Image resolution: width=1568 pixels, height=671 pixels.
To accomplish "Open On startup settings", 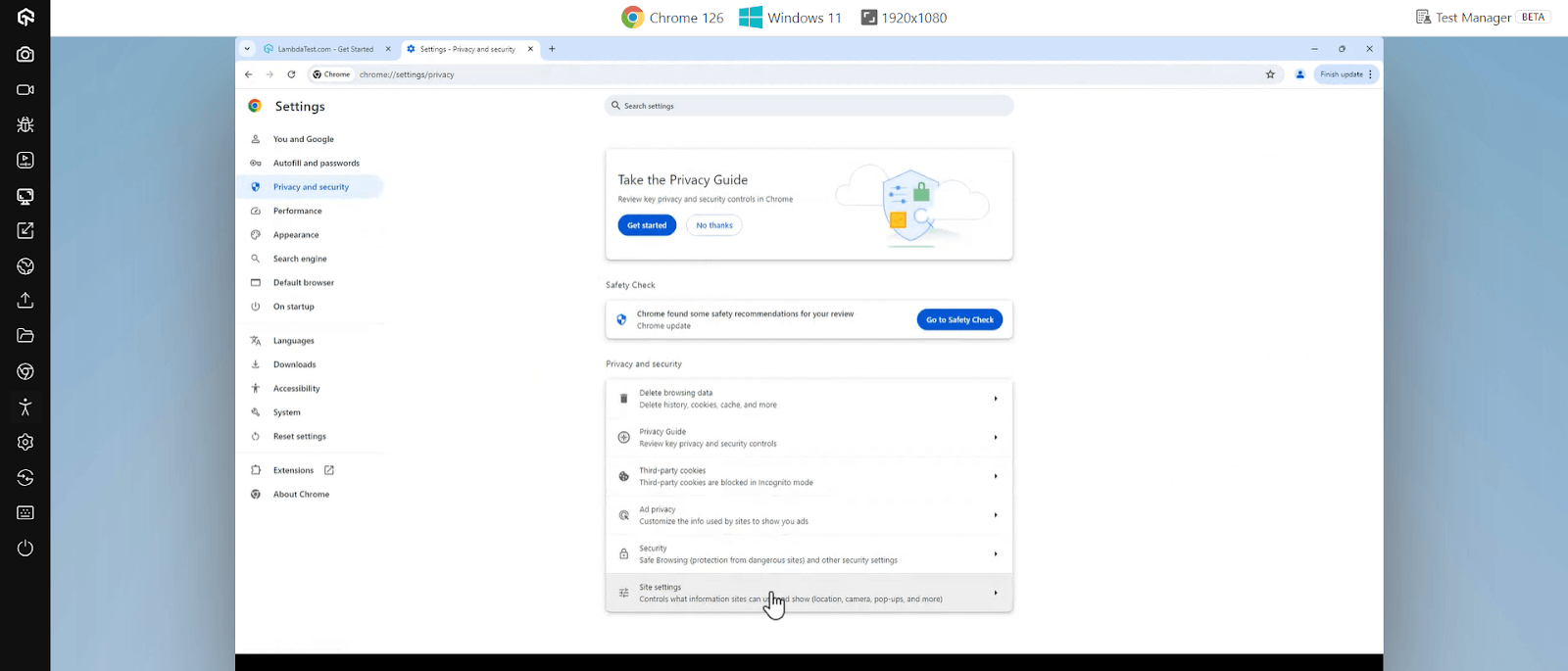I will click(294, 307).
